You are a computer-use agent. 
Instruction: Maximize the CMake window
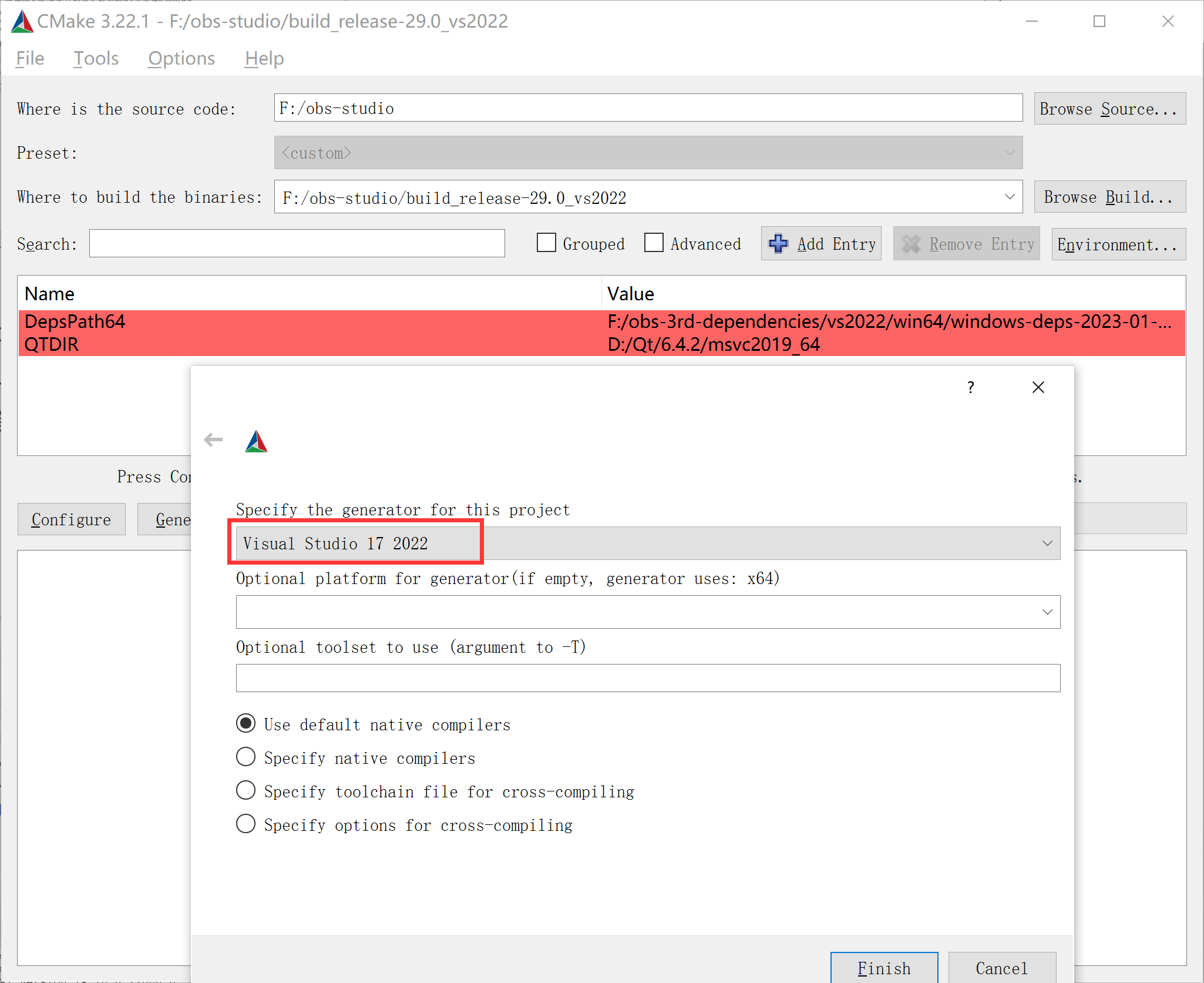1099,22
